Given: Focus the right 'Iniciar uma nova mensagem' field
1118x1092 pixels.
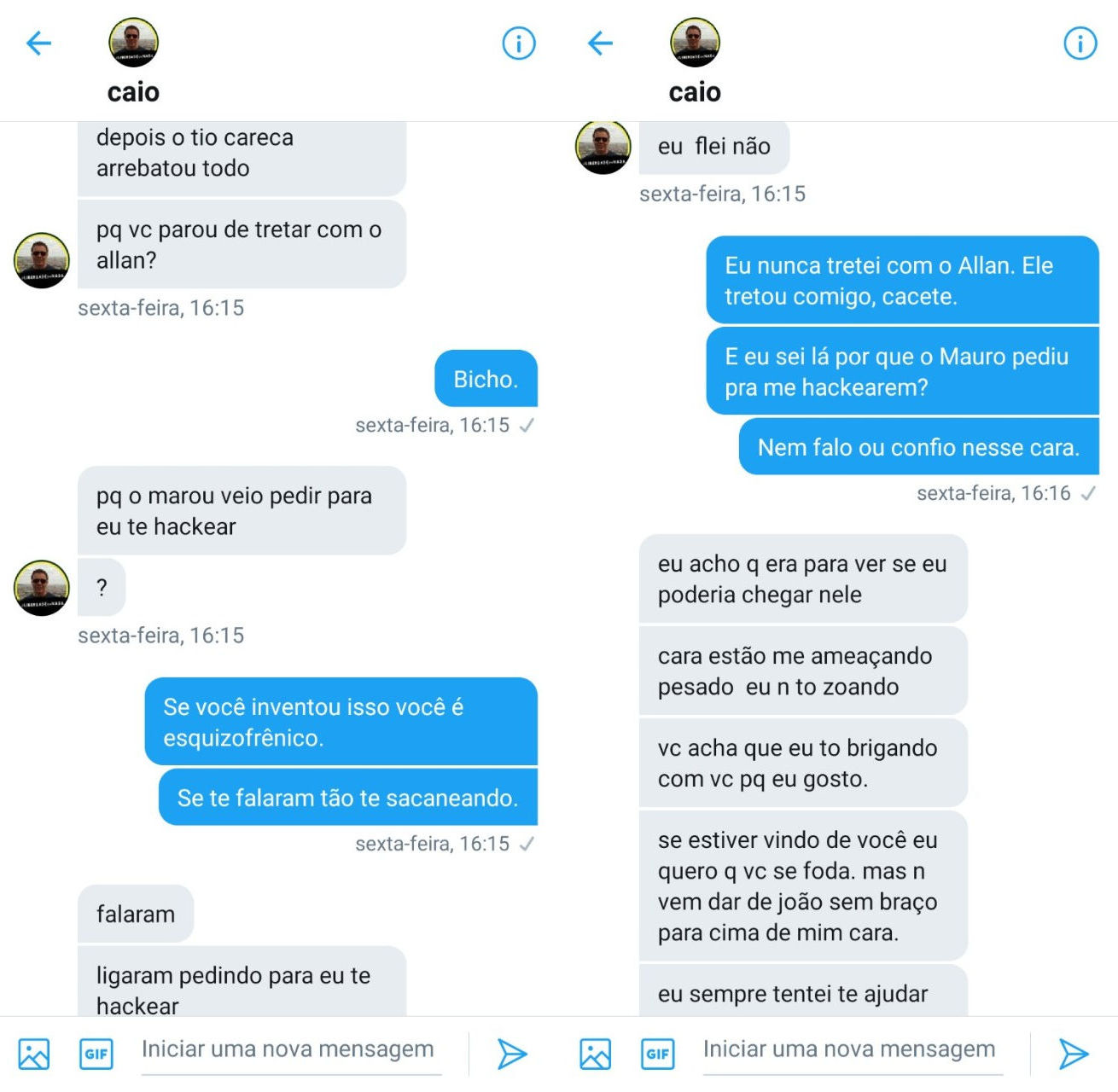Looking at the screenshot, I should 853,1051.
